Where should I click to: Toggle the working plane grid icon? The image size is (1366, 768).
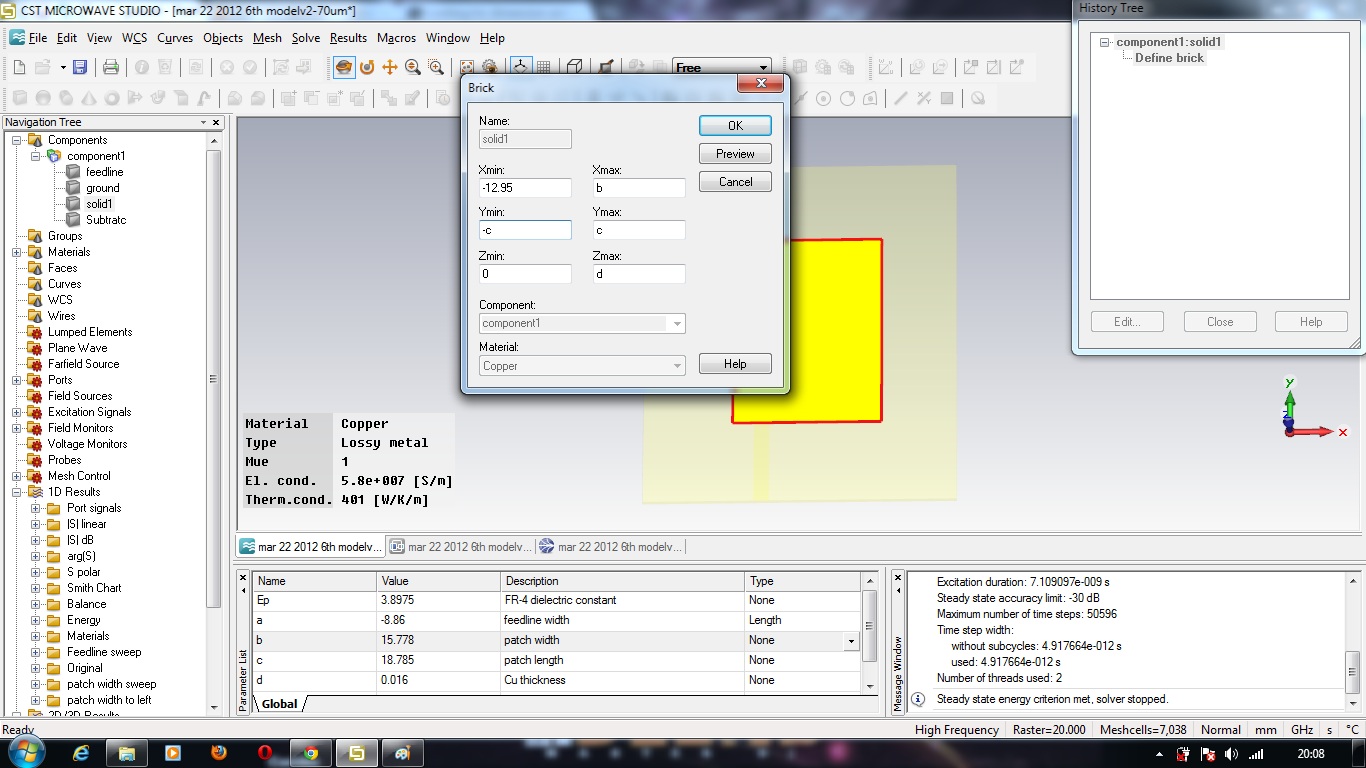544,67
